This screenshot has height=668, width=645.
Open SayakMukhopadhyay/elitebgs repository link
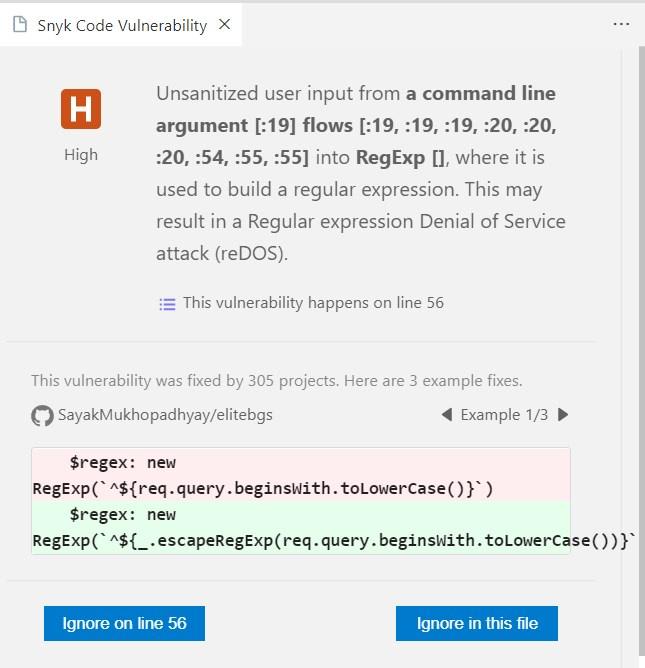tap(165, 415)
